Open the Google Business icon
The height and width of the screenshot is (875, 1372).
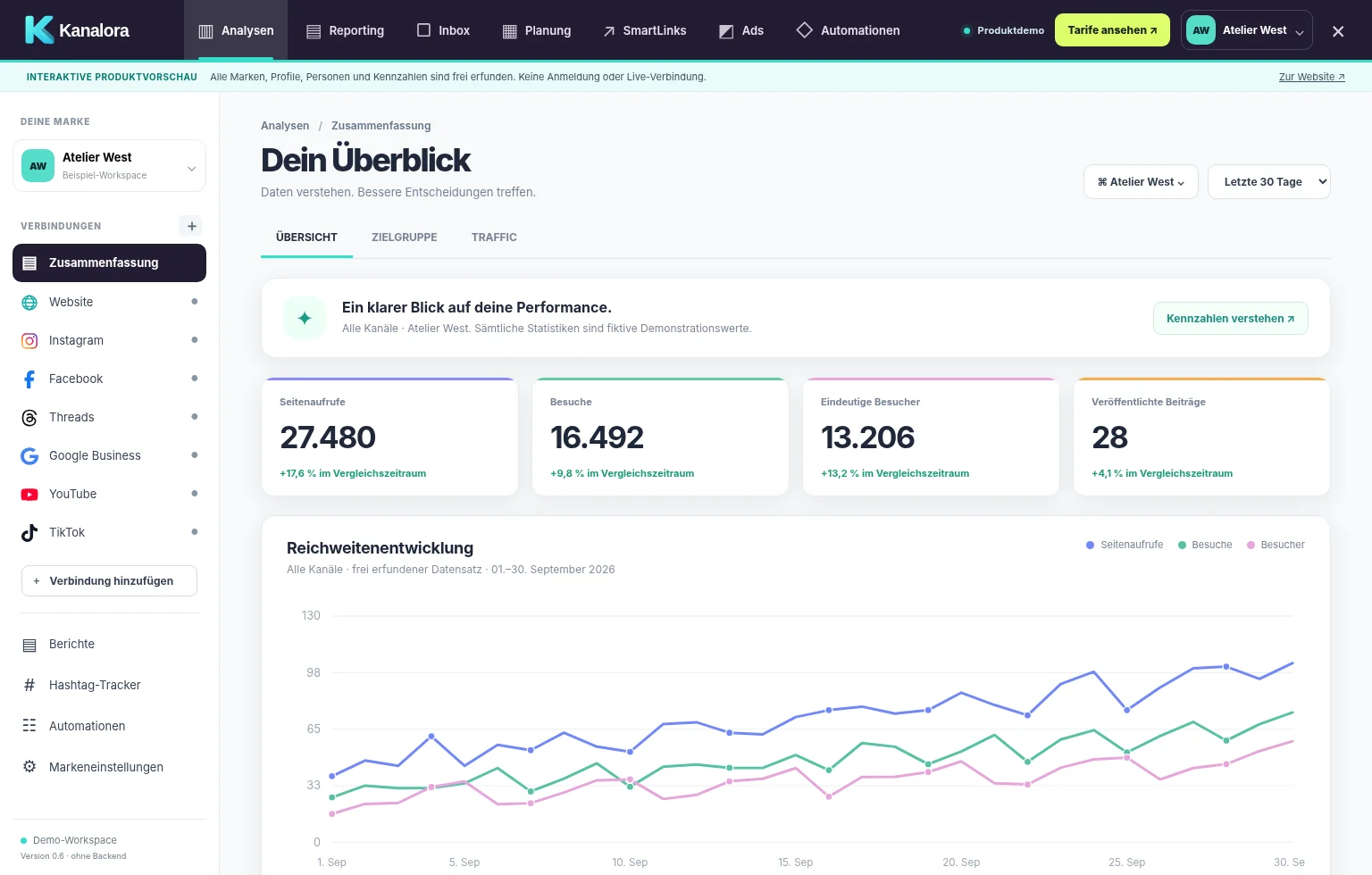tap(29, 456)
